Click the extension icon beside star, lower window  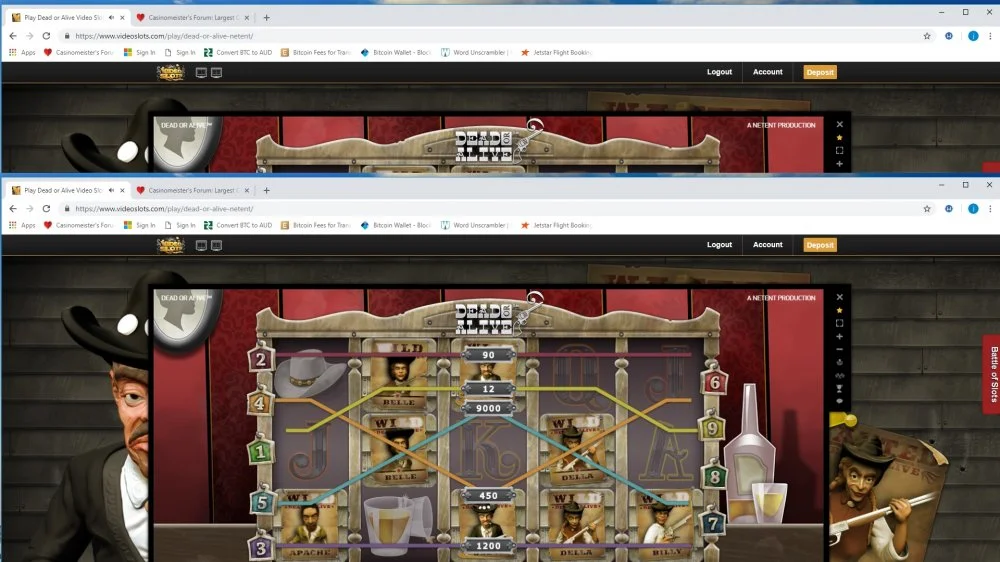click(x=949, y=209)
